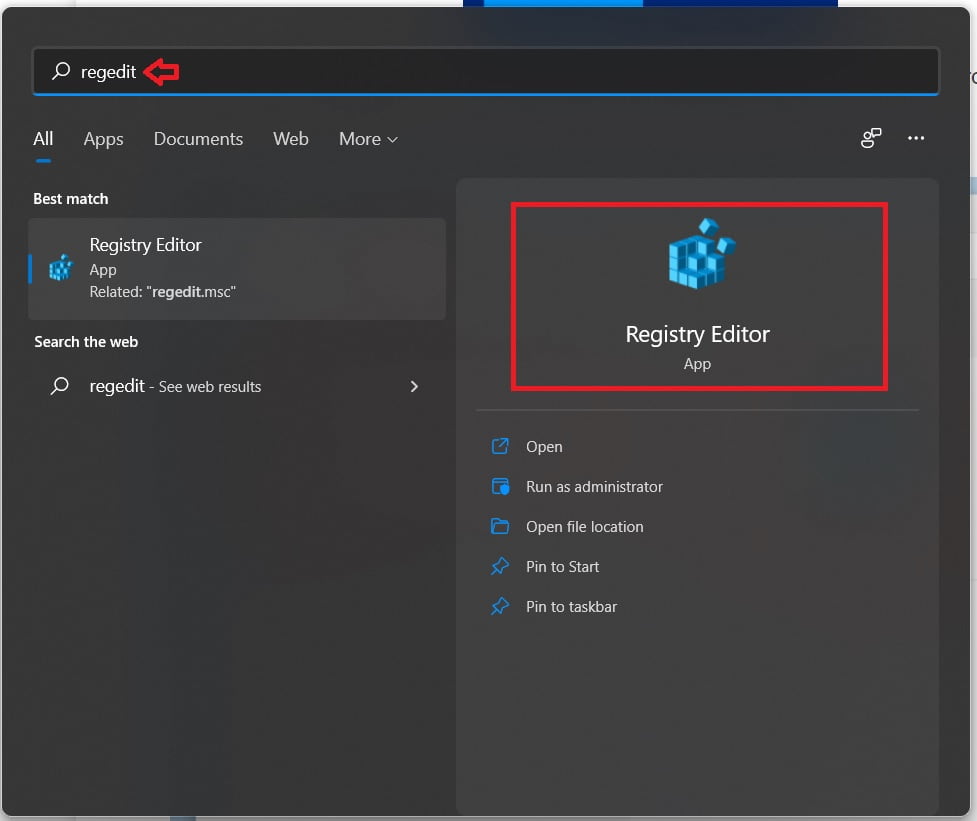This screenshot has height=821, width=977.
Task: Select the All tab
Action: (x=43, y=139)
